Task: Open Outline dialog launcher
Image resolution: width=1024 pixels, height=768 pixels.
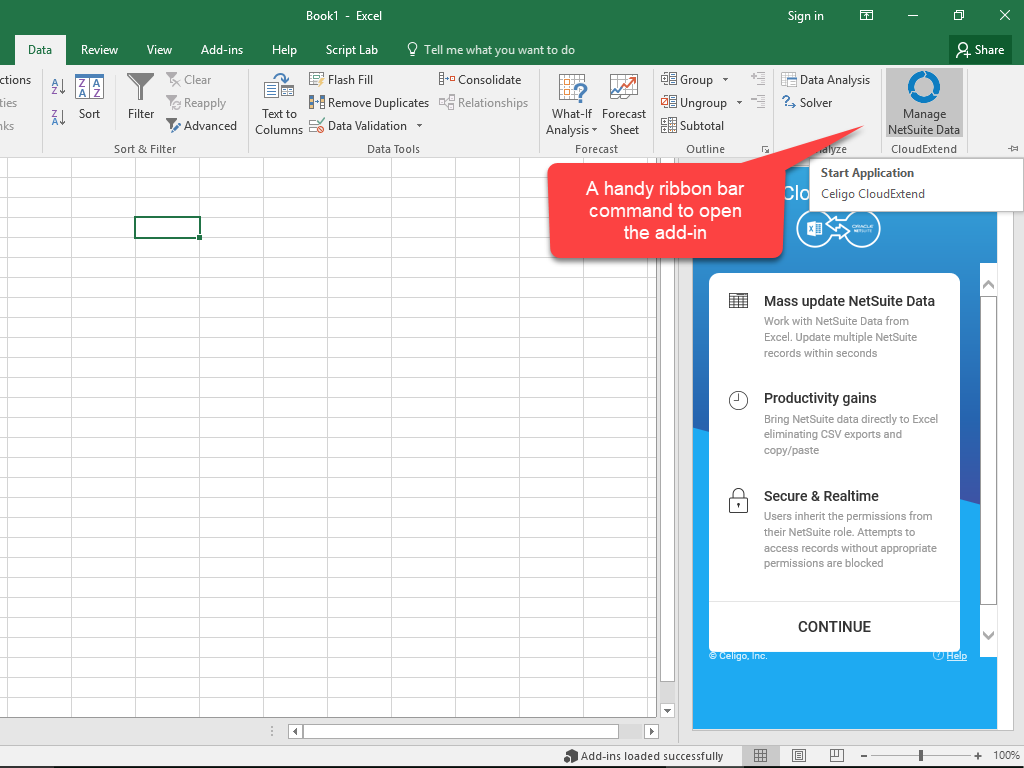Action: click(x=765, y=150)
